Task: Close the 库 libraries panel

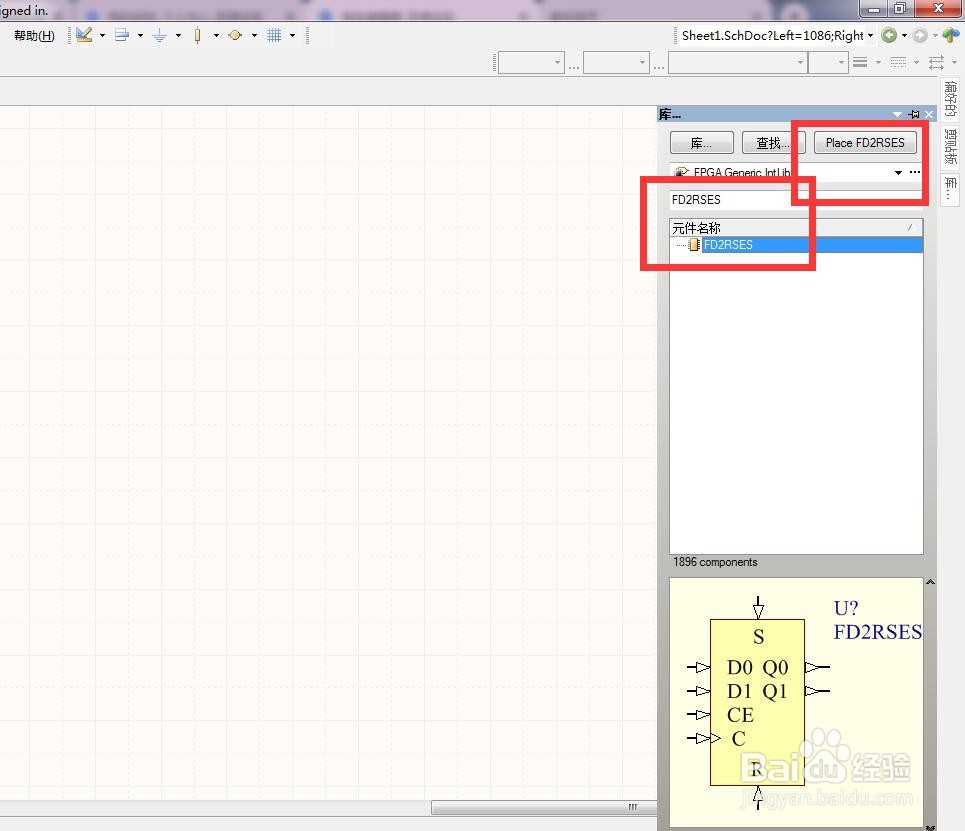Action: pyautogui.click(x=929, y=114)
